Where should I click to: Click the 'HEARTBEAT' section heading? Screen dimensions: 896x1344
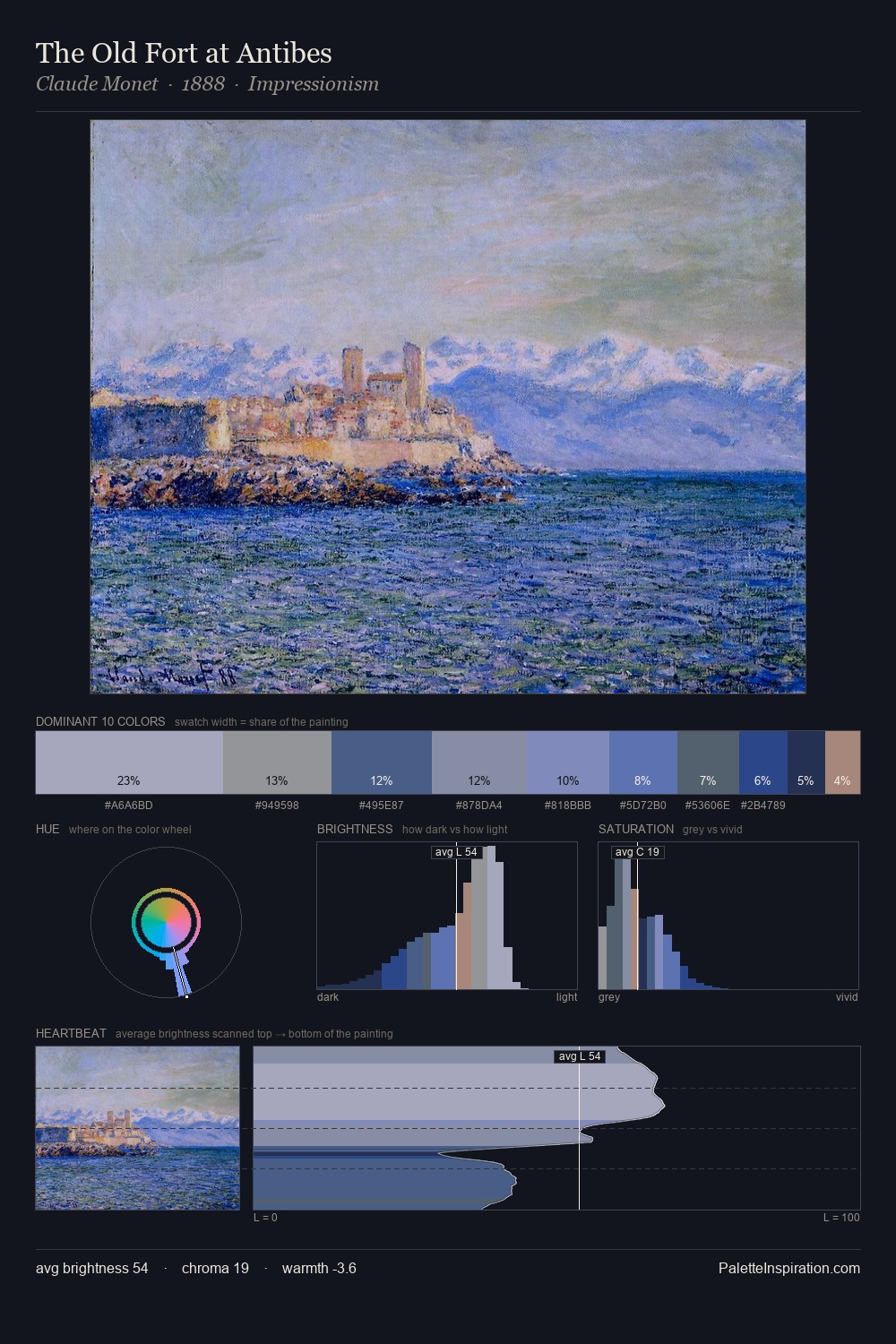71,1033
